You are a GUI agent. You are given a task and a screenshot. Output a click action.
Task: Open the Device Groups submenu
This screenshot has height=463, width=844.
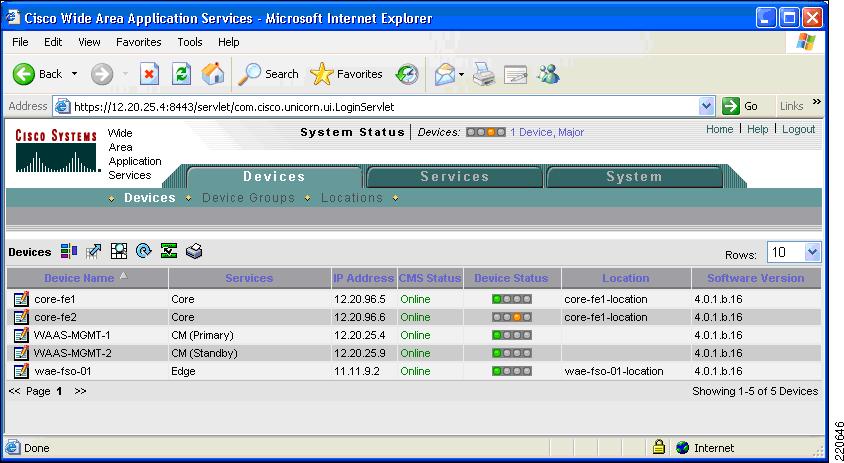coord(249,198)
